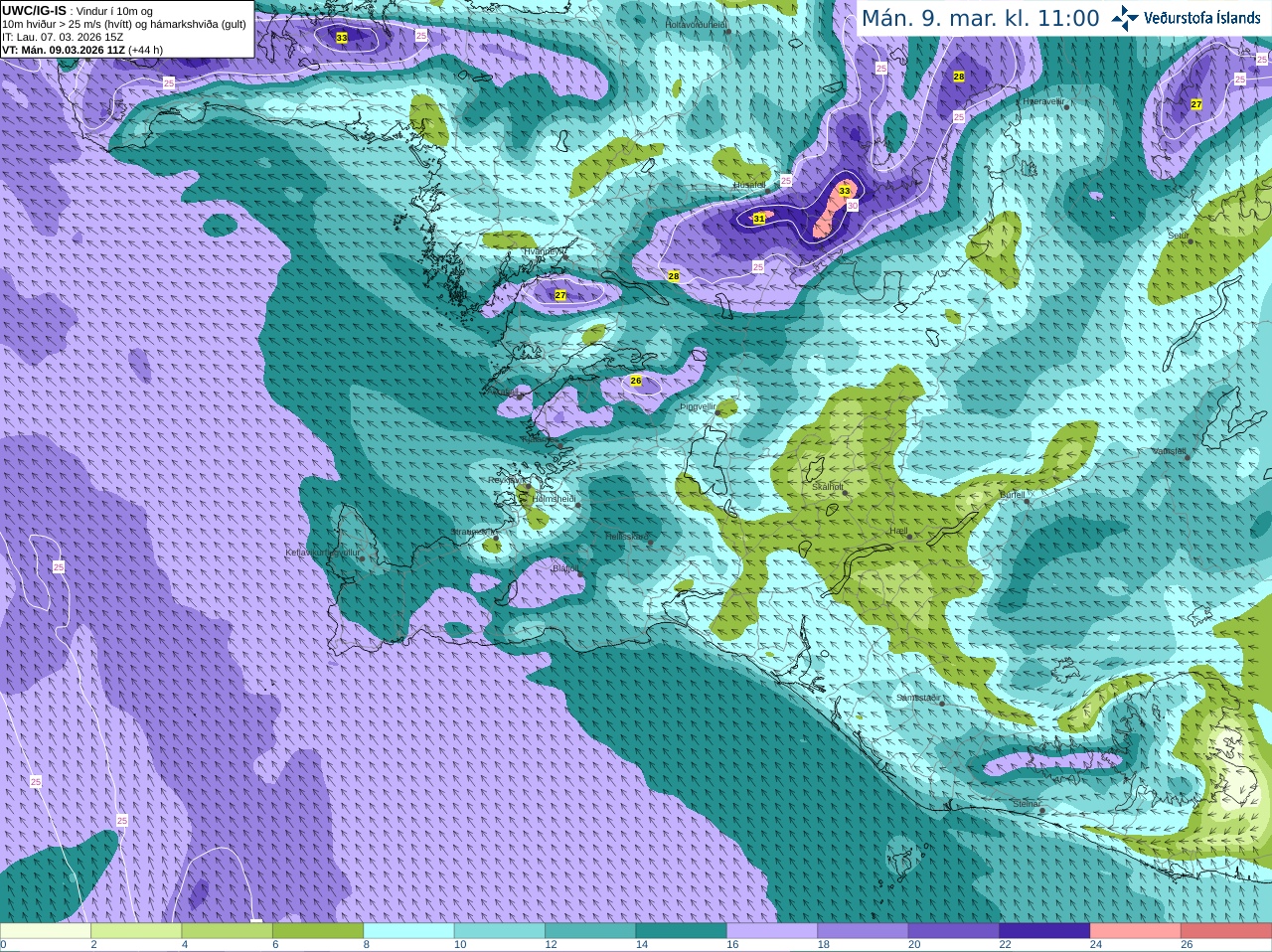Image resolution: width=1272 pixels, height=952 pixels.
Task: Click the 0–2 m/s palest legend swatch
Action: [x=46, y=931]
